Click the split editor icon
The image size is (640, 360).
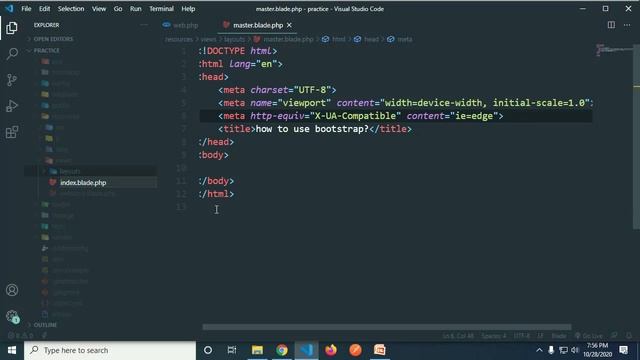click(611, 25)
